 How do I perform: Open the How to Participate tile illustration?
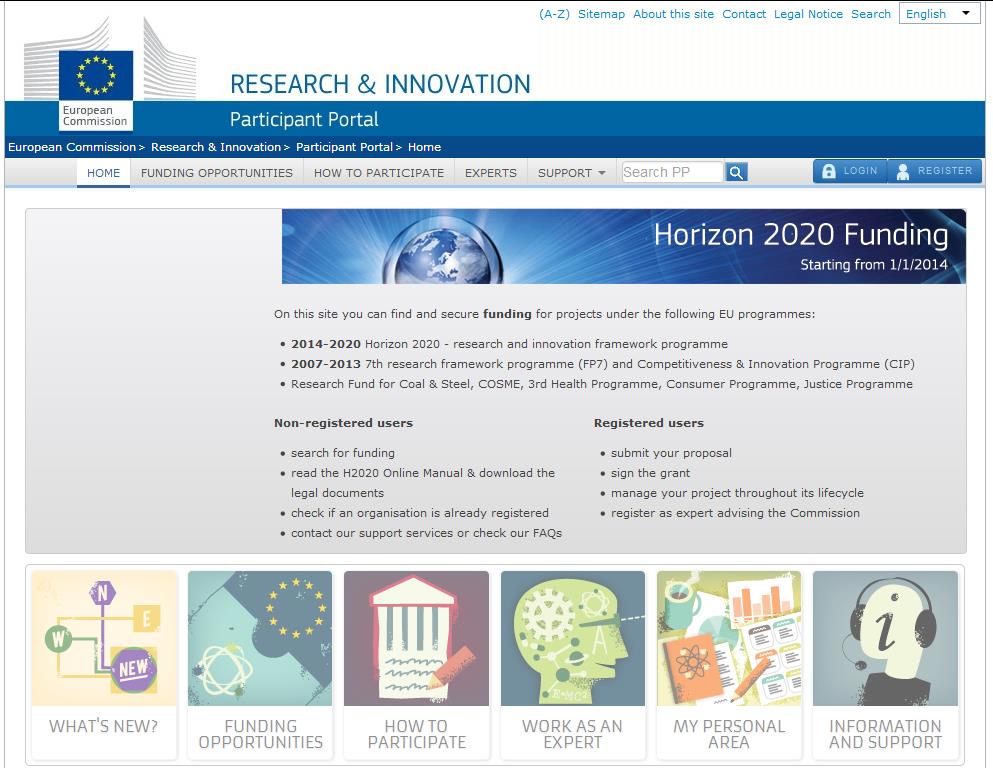pyautogui.click(x=417, y=638)
